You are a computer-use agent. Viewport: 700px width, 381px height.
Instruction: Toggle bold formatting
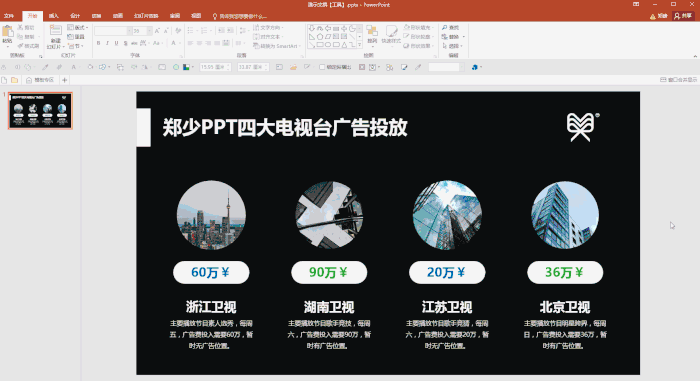coord(99,43)
